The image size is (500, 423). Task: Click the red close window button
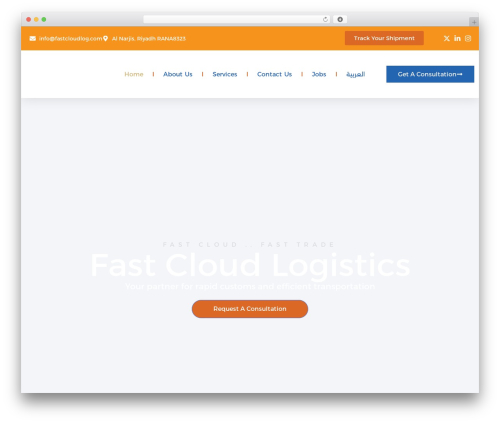29,19
